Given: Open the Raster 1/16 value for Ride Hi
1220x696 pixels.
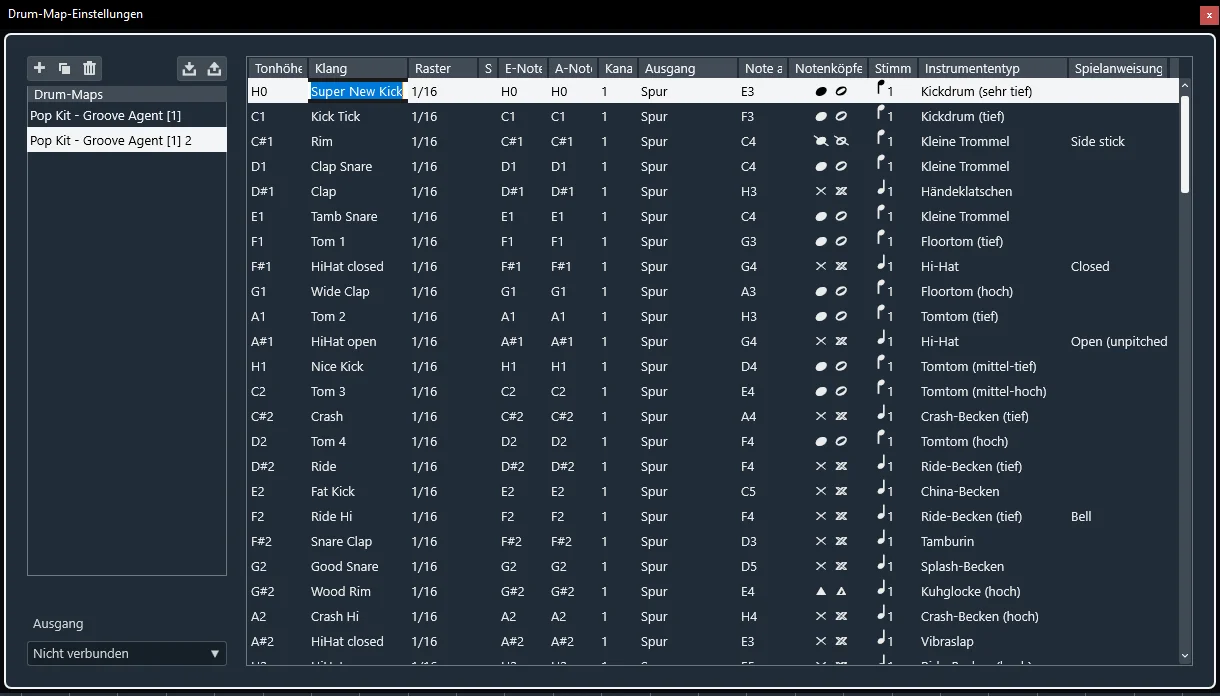Looking at the screenshot, I should [425, 516].
